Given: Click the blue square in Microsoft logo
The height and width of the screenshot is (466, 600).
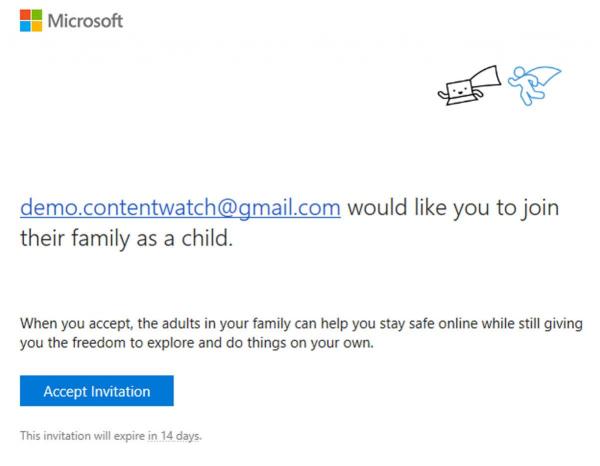Looking at the screenshot, I should (x=25, y=26).
